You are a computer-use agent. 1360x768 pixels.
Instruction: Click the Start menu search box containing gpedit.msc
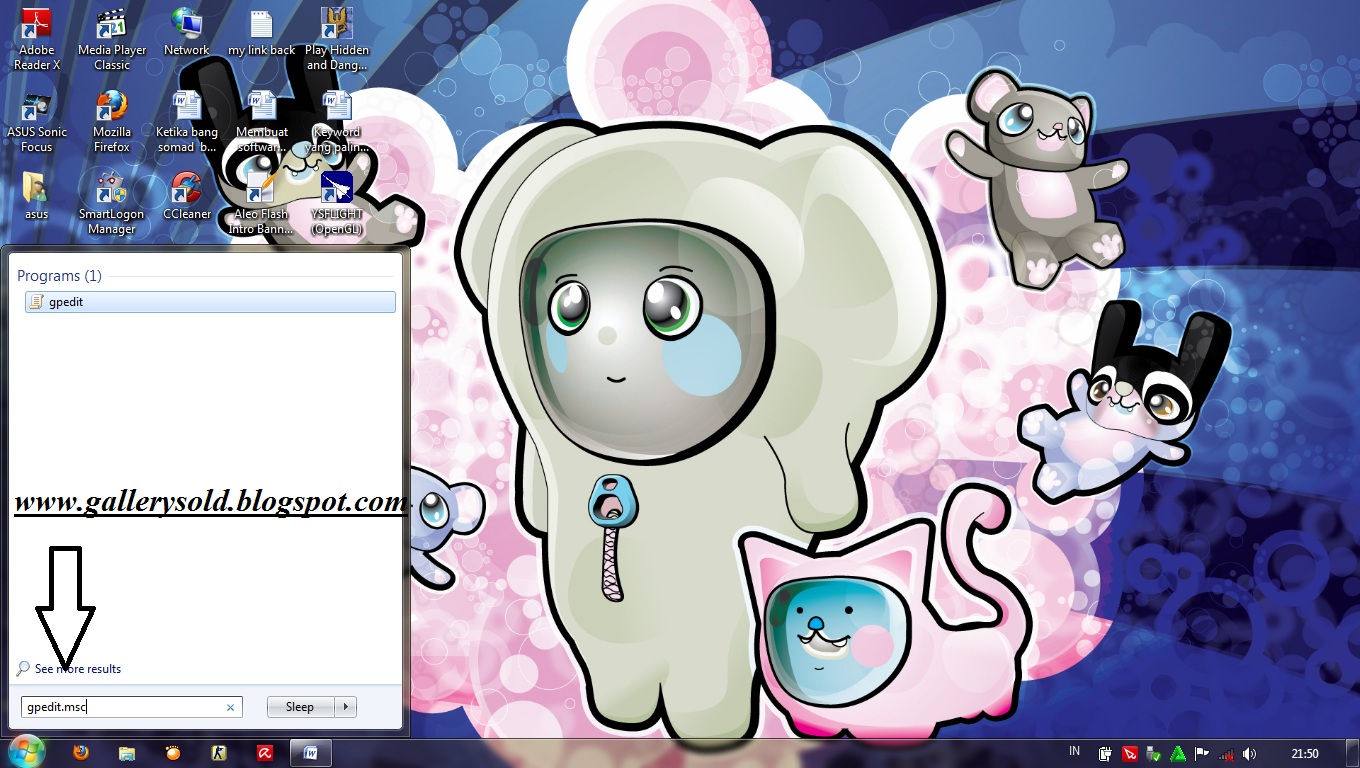tap(132, 707)
